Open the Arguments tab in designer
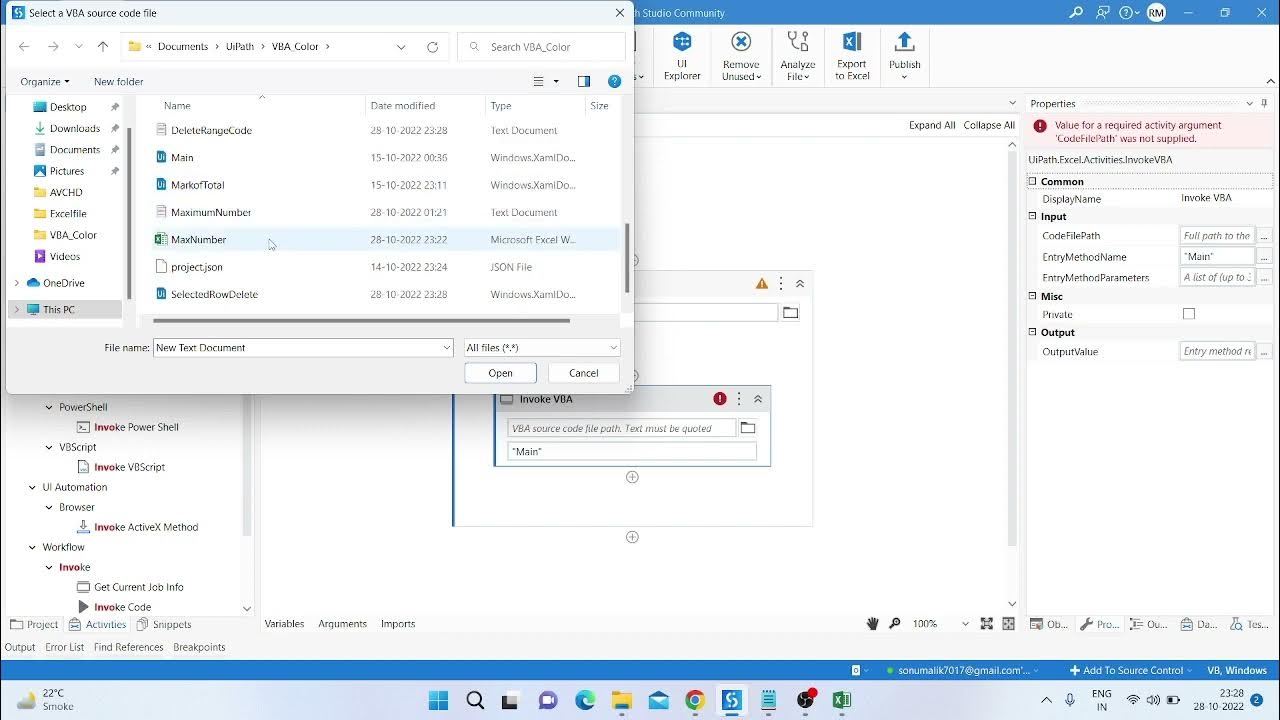 (x=342, y=623)
